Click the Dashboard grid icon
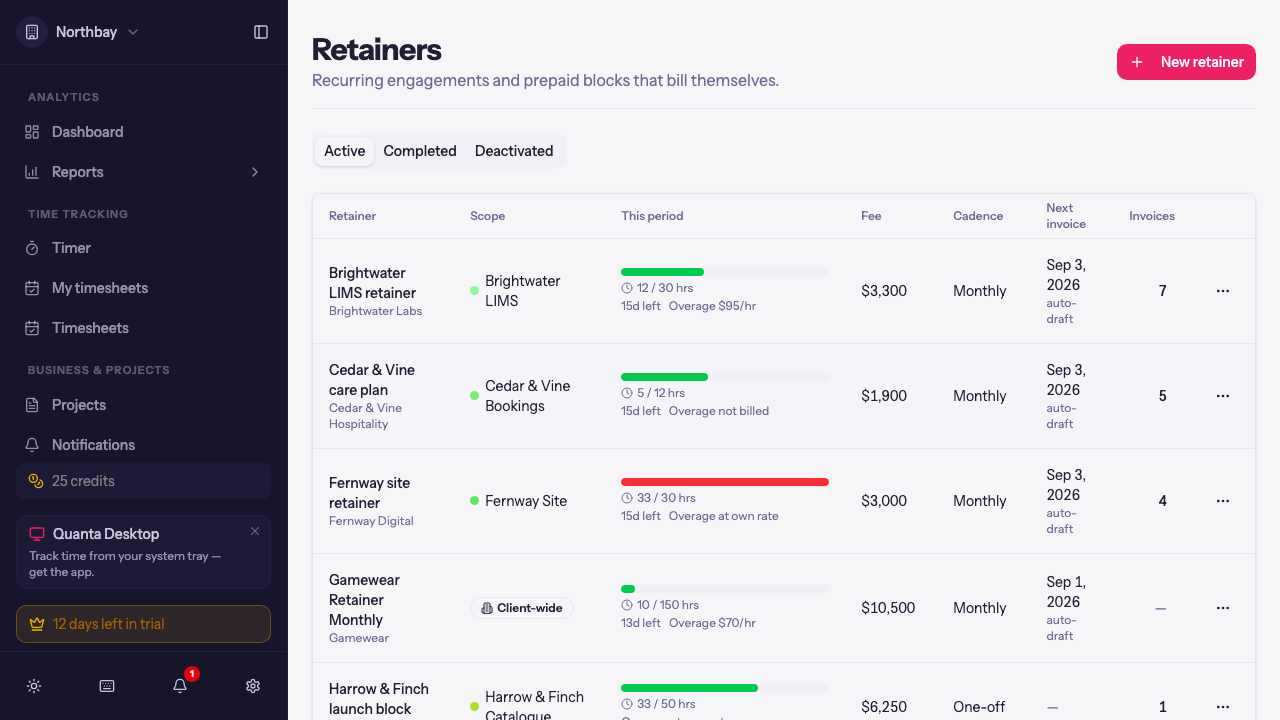 (32, 132)
